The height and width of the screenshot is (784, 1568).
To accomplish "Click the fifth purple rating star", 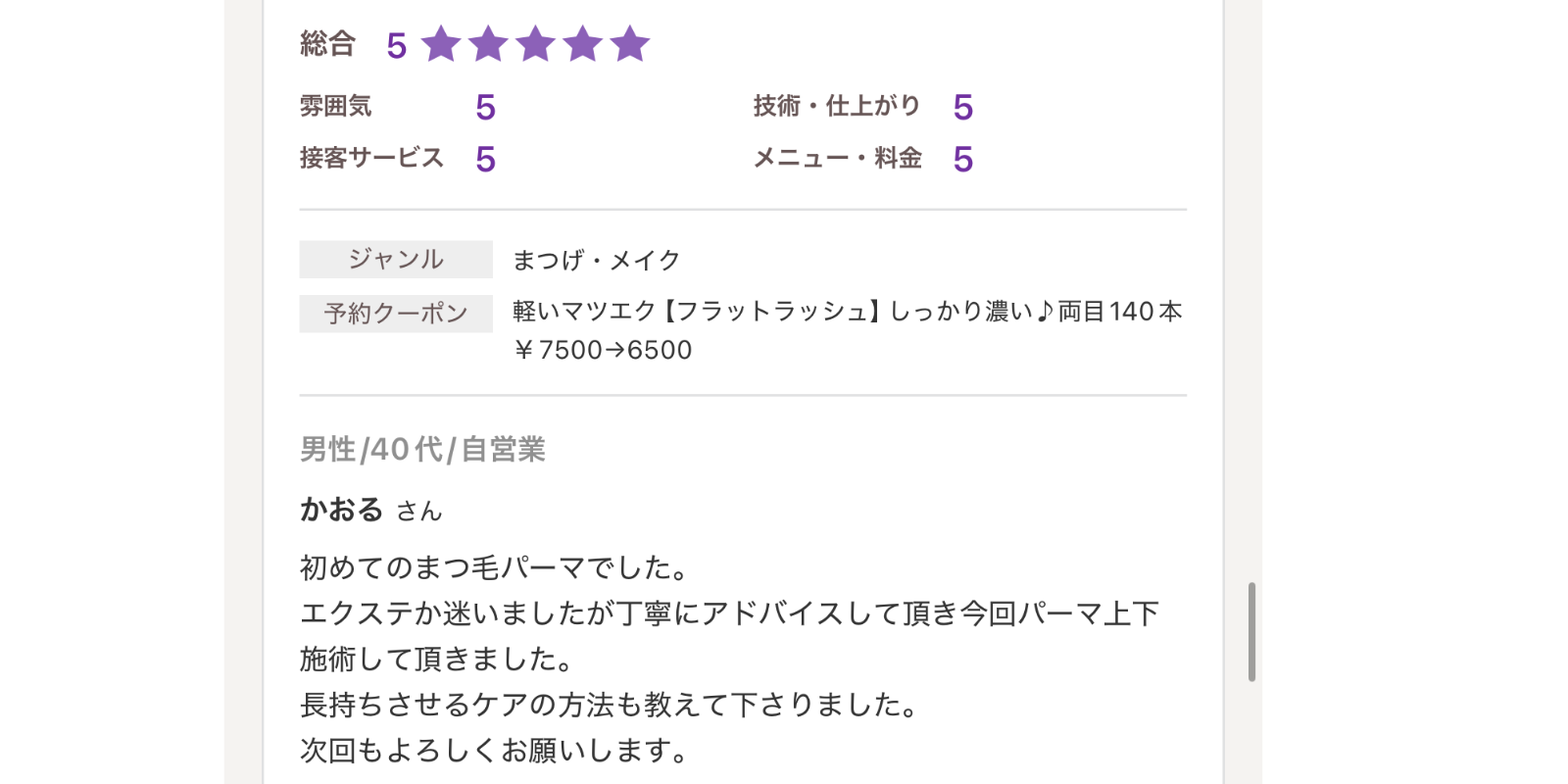I will point(629,44).
